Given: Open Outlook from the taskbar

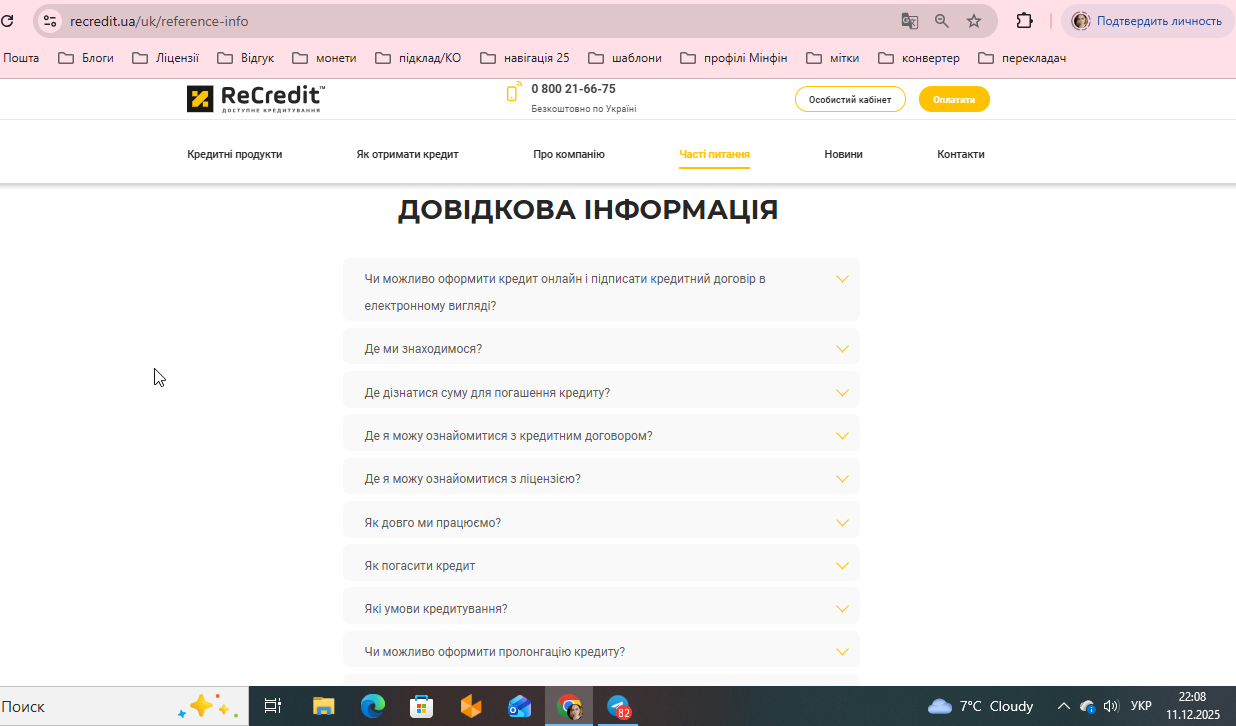Looking at the screenshot, I should tap(520, 707).
